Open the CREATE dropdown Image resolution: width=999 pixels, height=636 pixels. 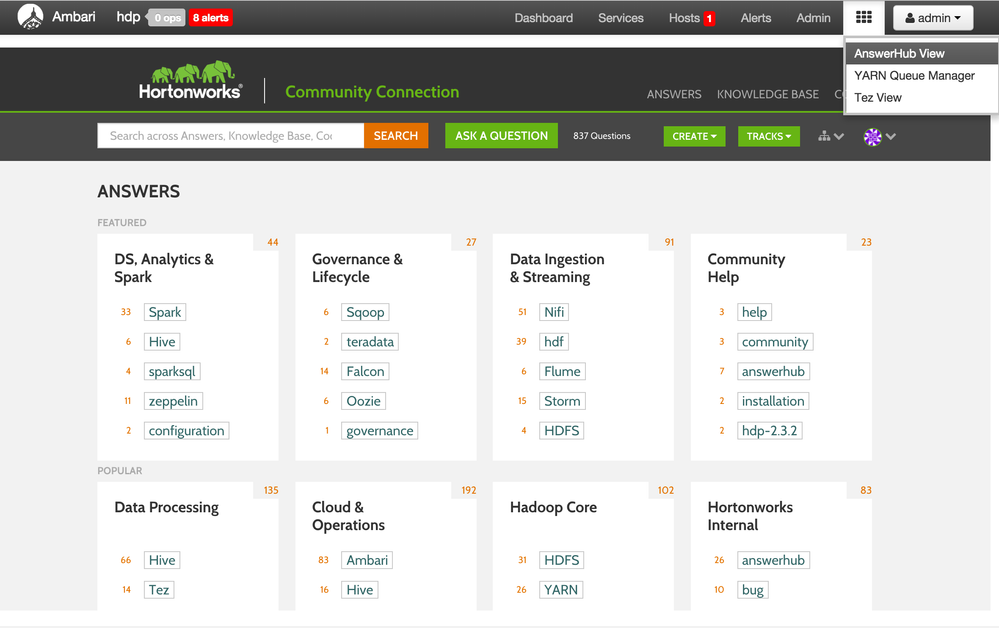(694, 136)
